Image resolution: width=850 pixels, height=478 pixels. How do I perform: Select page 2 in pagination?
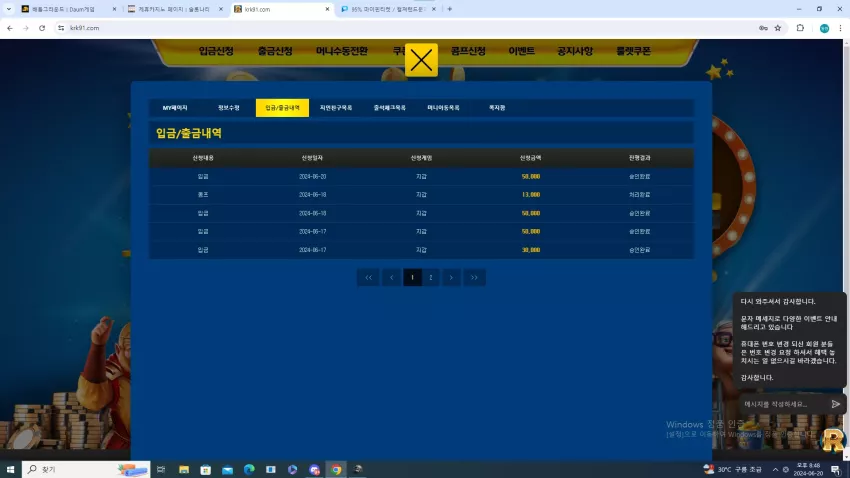pyautogui.click(x=431, y=277)
